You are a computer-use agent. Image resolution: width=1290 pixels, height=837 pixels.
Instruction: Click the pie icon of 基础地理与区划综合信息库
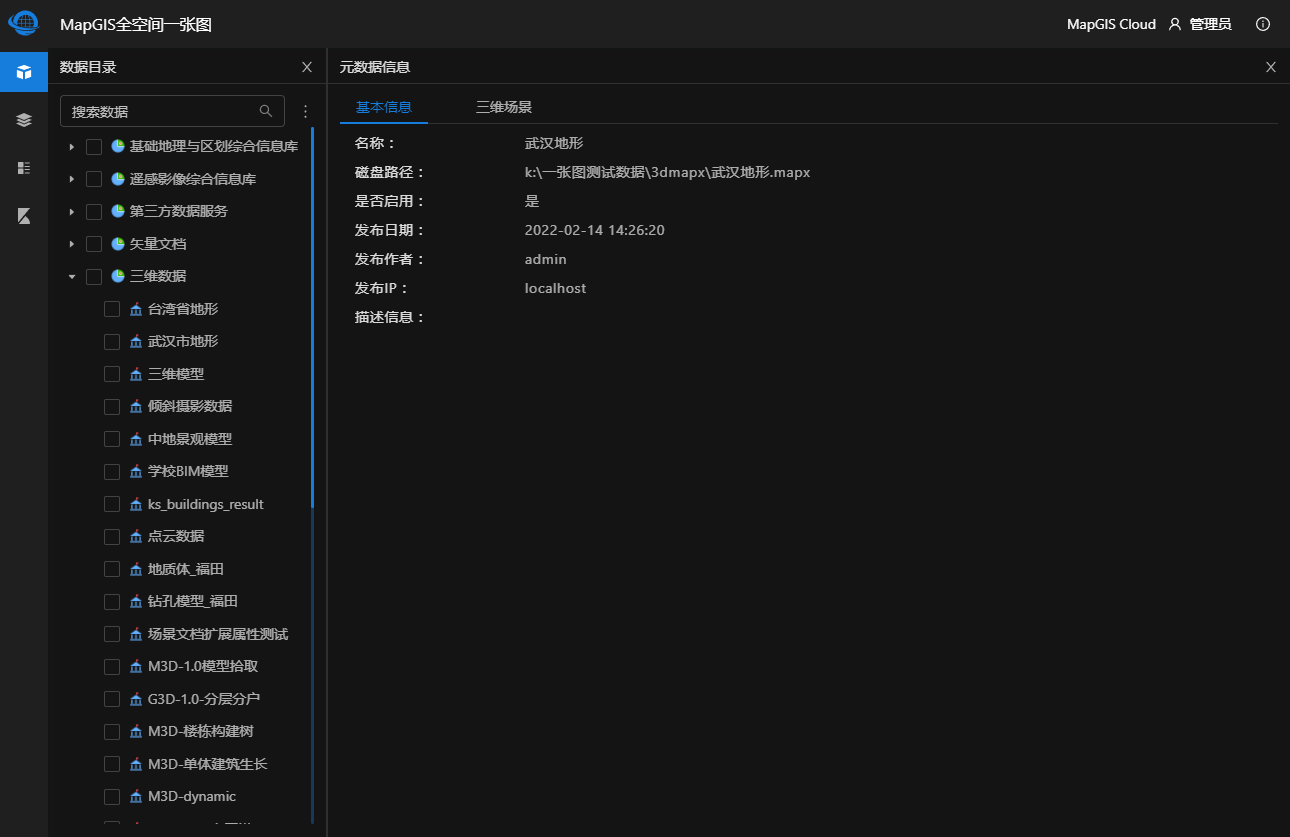tap(118, 146)
